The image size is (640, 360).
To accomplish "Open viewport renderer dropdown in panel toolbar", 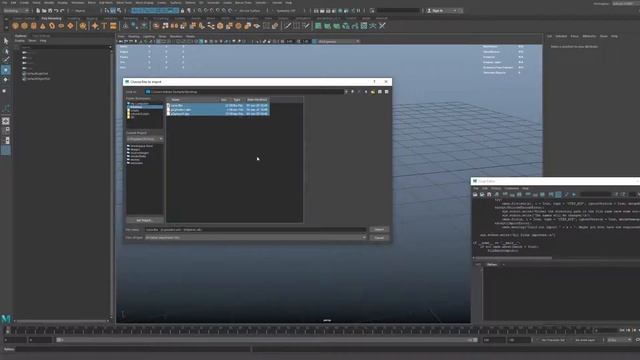I will pyautogui.click(x=337, y=41).
